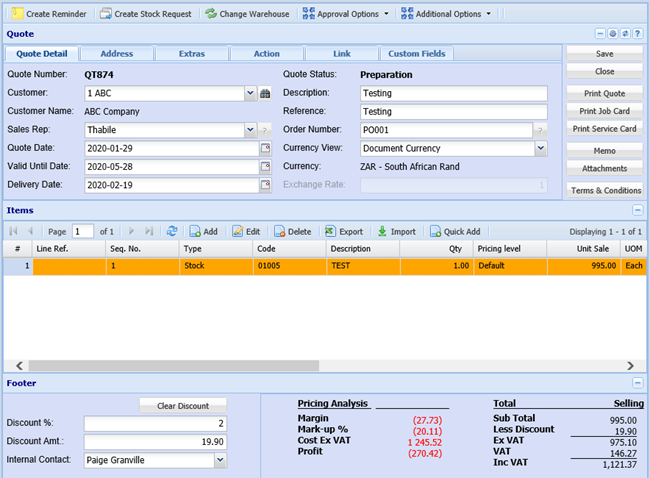Add a new item line
This screenshot has height=478, width=650.
coord(204,231)
